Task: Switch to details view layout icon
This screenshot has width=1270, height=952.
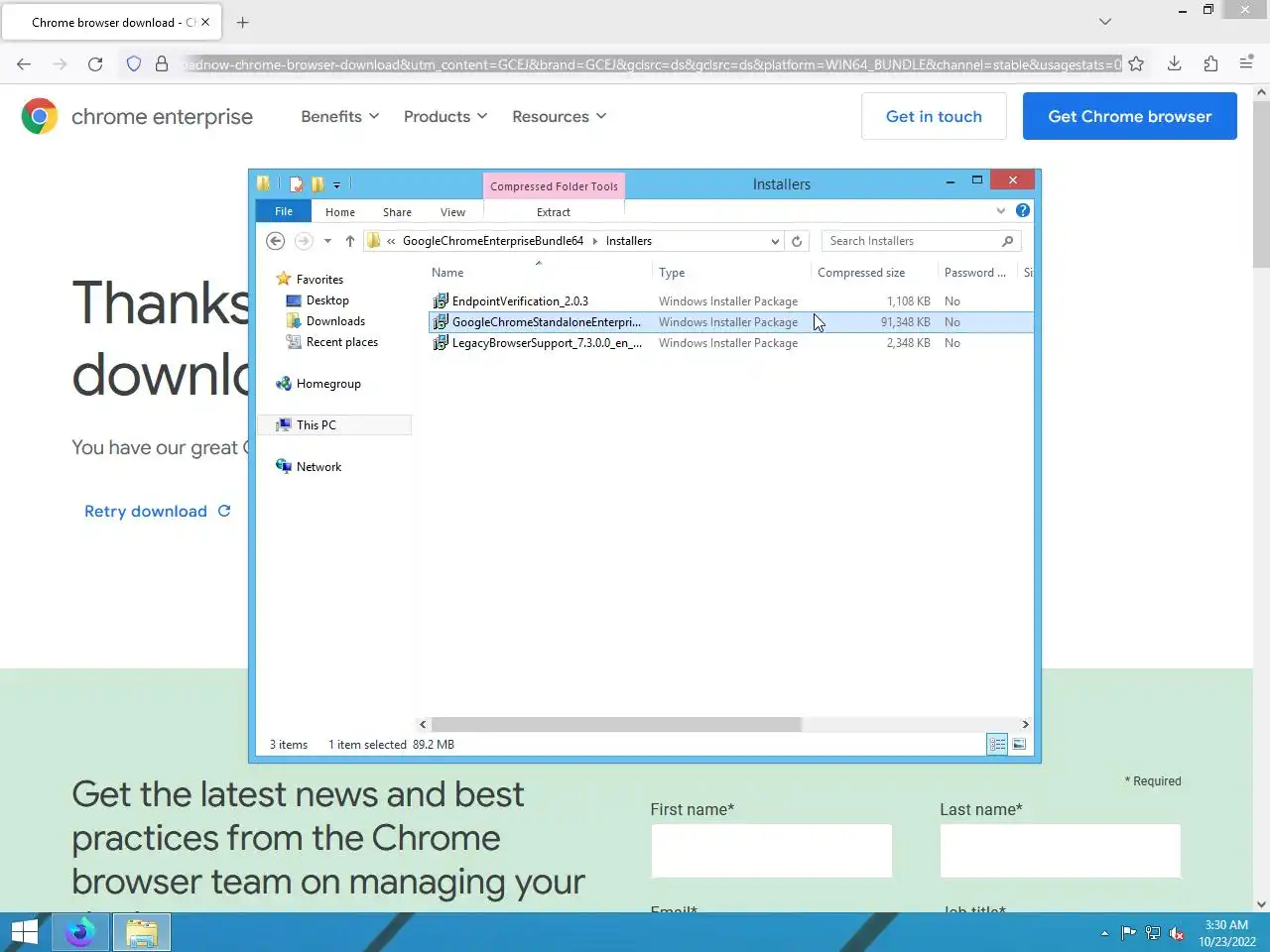Action: [x=997, y=745]
